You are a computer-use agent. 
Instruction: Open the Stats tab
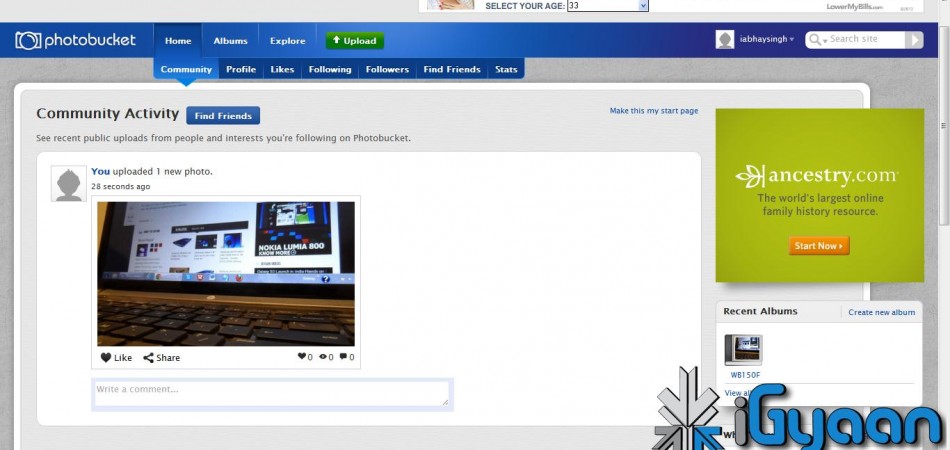(x=506, y=70)
